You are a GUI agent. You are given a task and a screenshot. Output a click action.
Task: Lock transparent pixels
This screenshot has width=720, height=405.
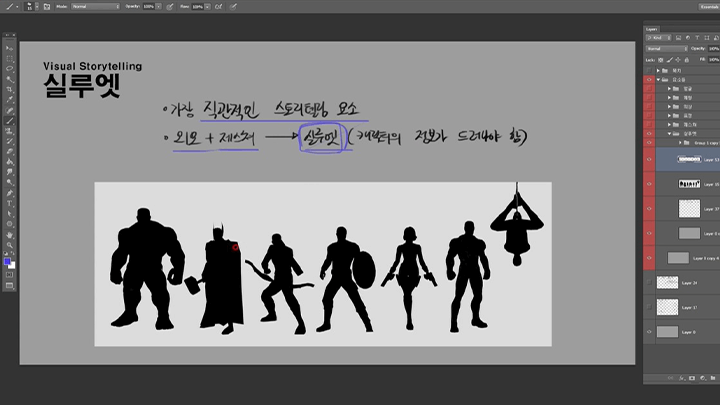tap(661, 60)
